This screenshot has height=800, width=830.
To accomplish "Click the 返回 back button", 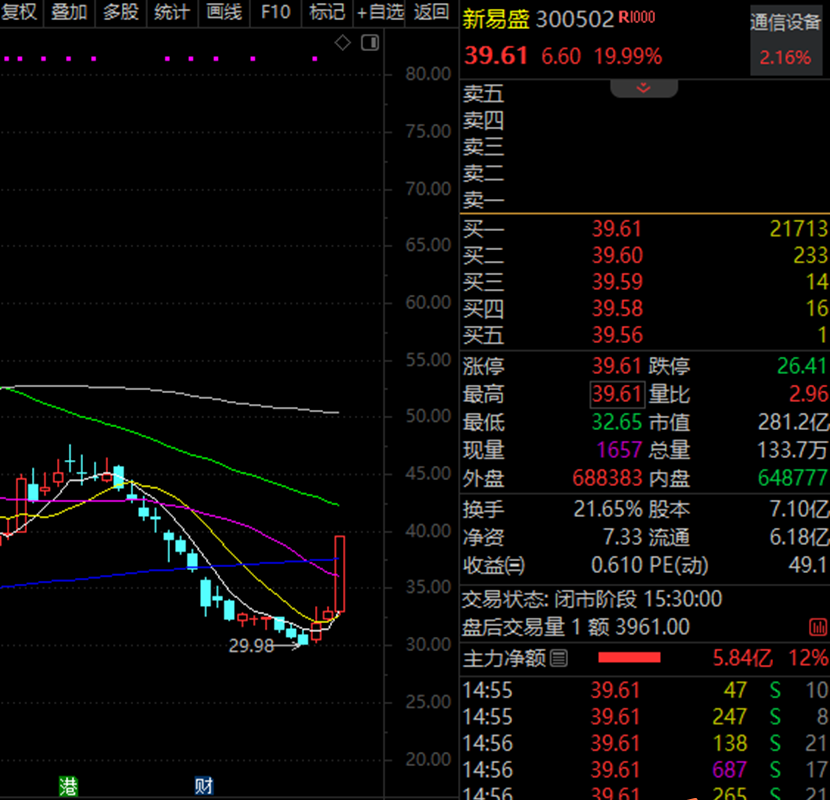I will (431, 12).
